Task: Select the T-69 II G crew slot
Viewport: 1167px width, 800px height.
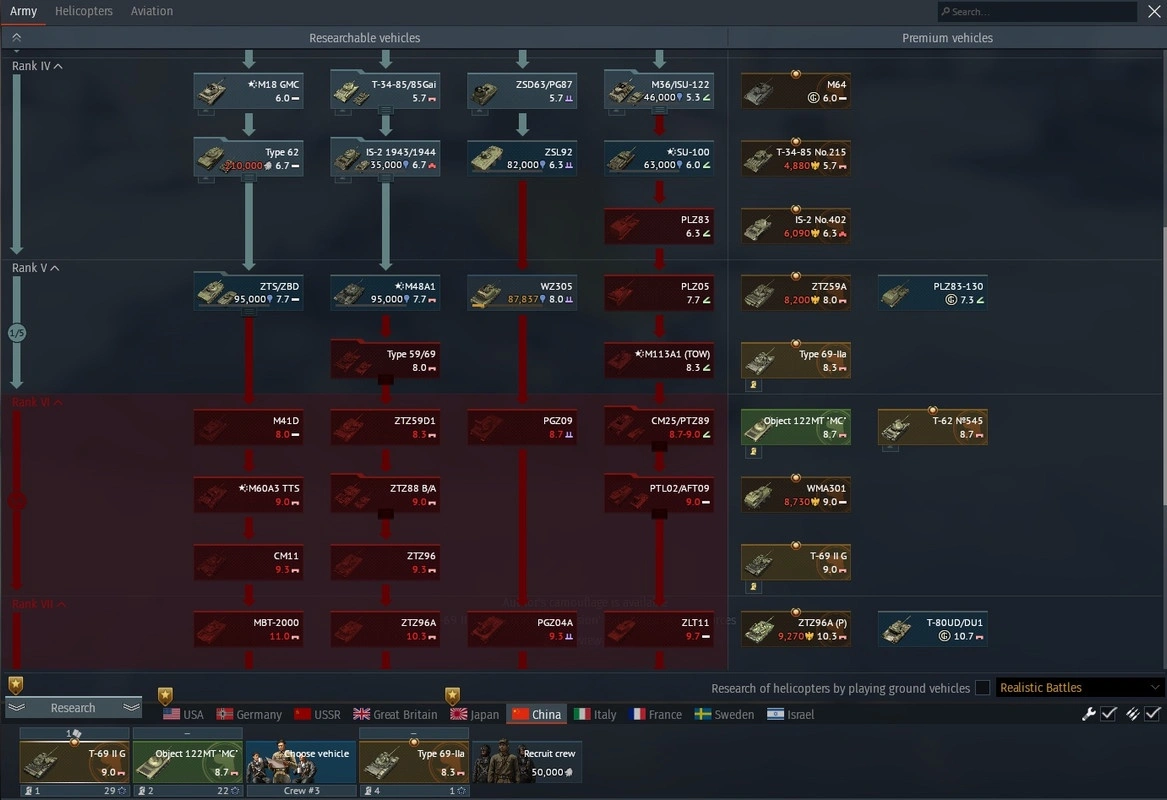Action: click(74, 762)
